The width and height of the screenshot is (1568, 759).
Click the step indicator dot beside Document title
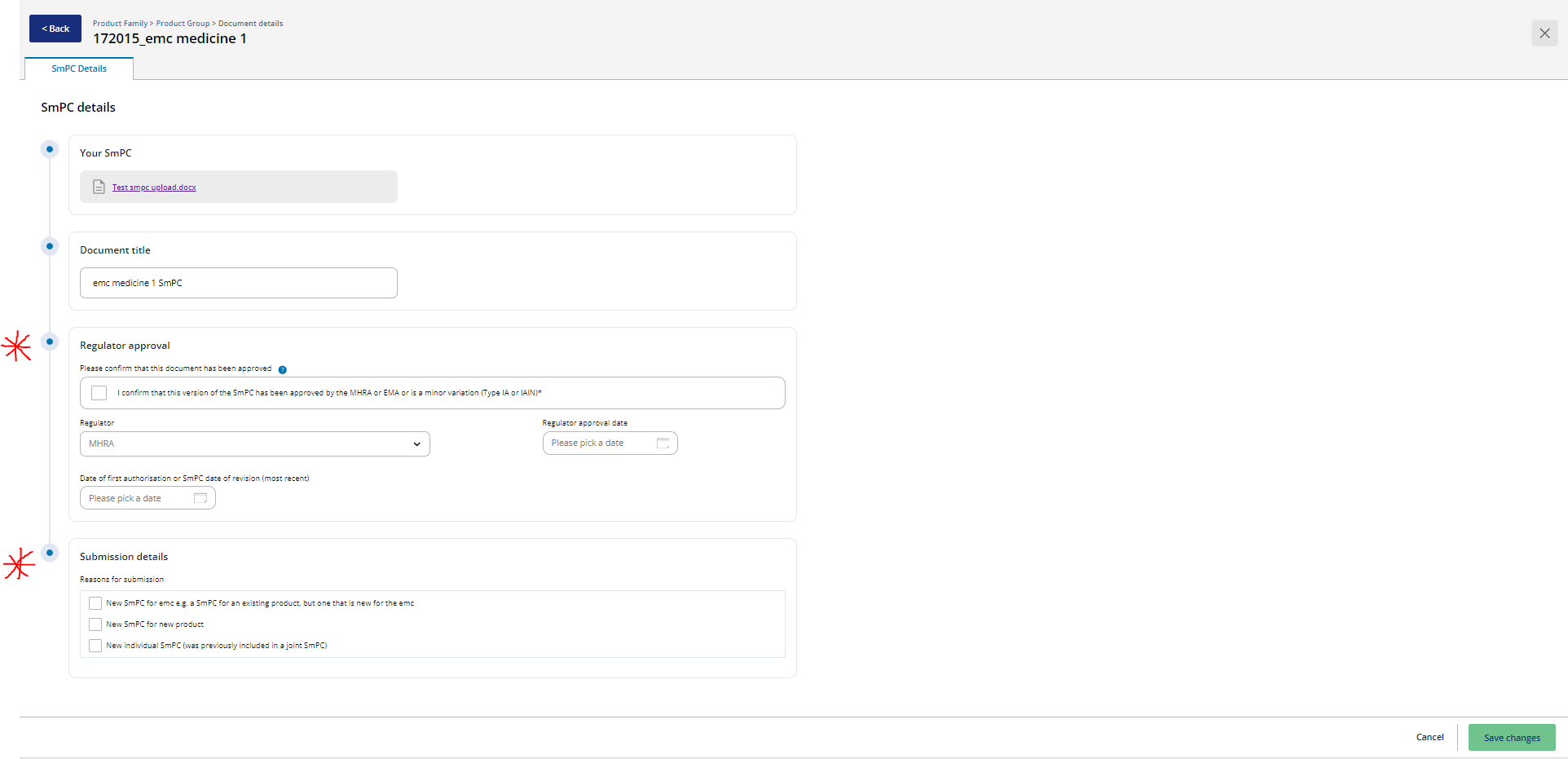pos(50,246)
